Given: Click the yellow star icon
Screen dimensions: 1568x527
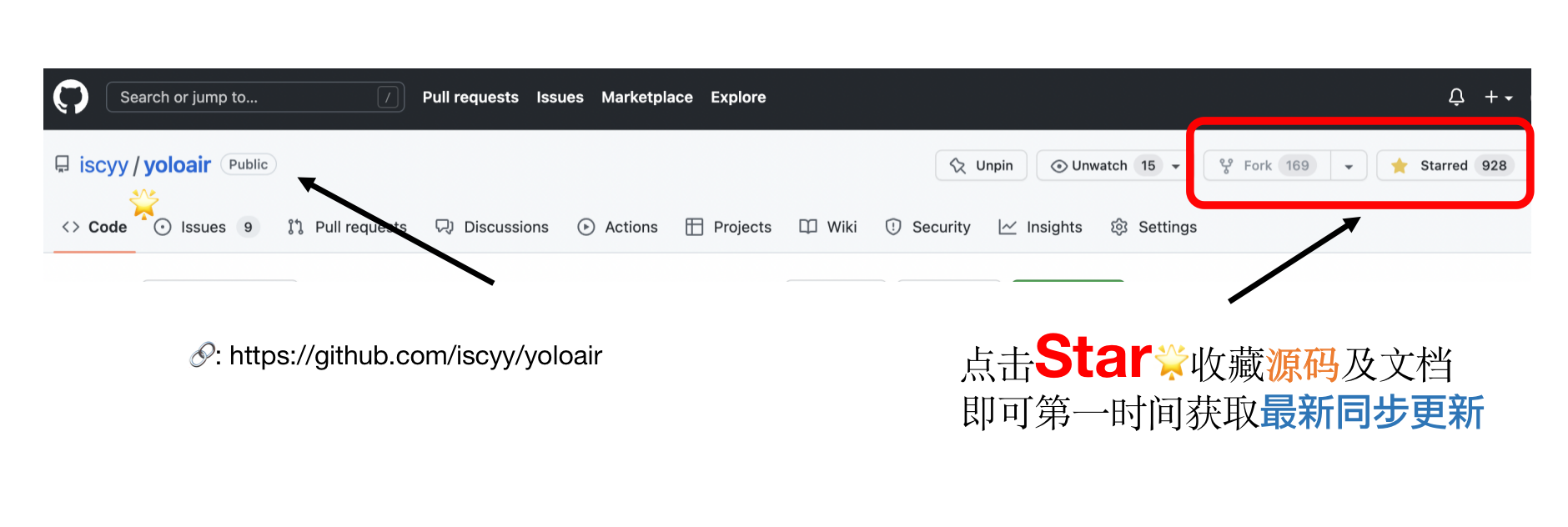Looking at the screenshot, I should coord(1400,165).
